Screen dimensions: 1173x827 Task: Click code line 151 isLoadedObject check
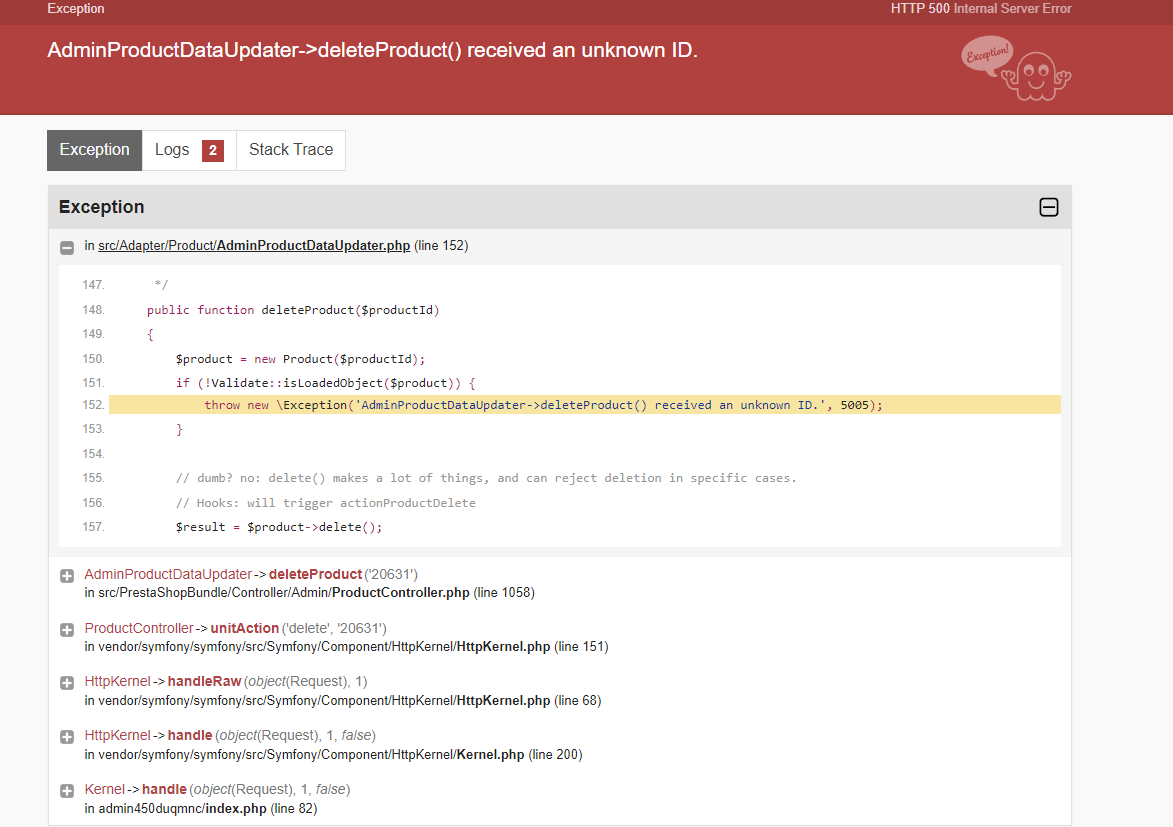point(325,382)
